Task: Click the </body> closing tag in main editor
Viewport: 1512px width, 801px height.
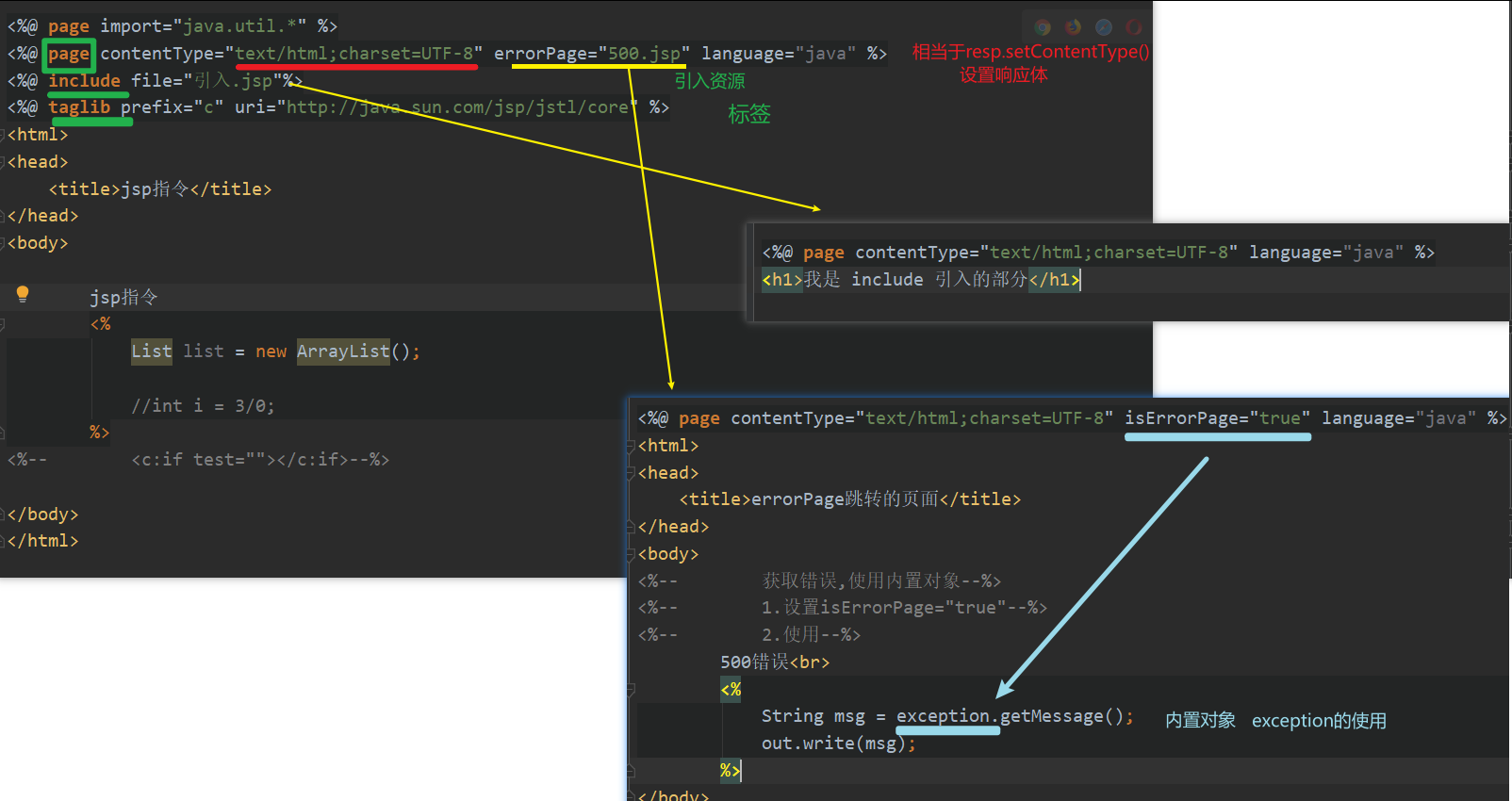Action: [42, 515]
